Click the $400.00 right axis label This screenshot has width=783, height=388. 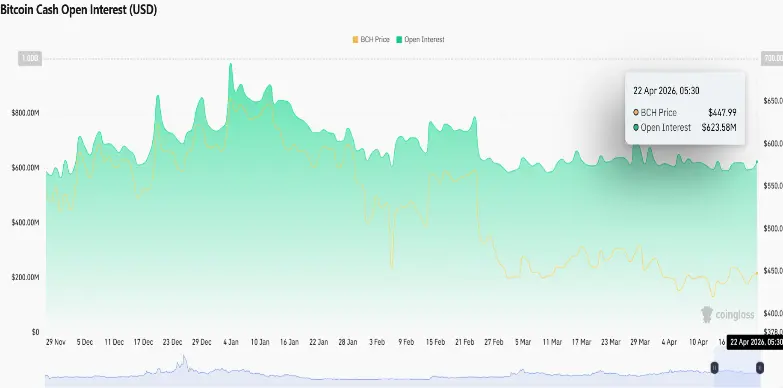(773, 313)
